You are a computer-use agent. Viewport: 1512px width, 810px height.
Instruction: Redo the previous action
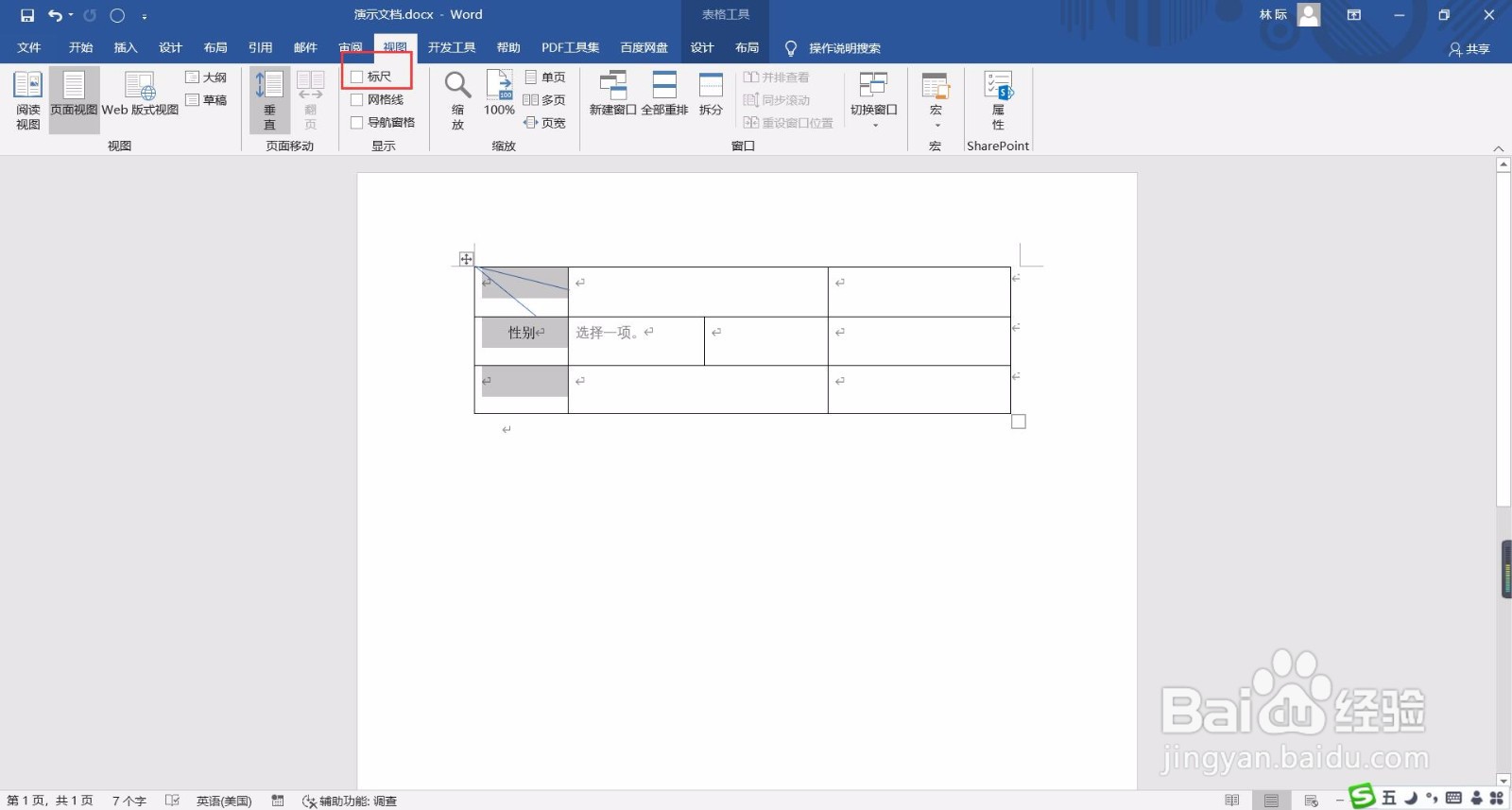click(x=90, y=15)
